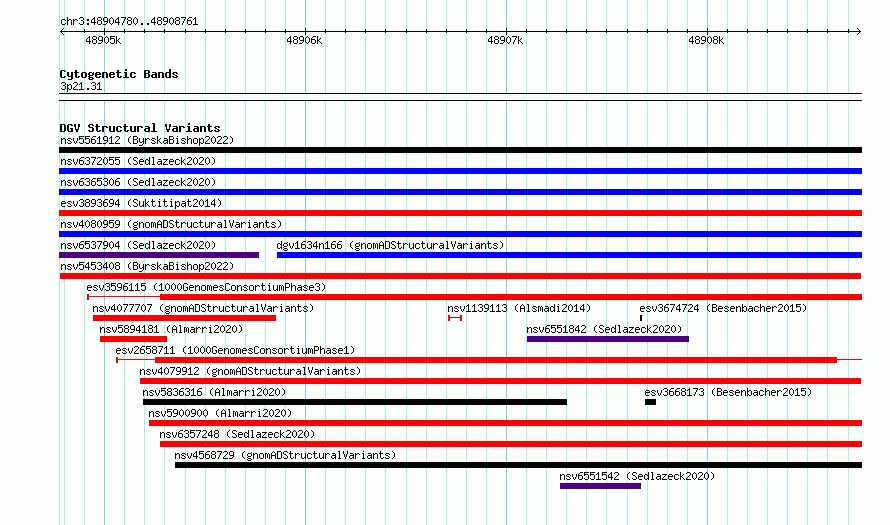This screenshot has width=890, height=525.
Task: Click the DGV Structural Variants track title
Action: coord(140,128)
